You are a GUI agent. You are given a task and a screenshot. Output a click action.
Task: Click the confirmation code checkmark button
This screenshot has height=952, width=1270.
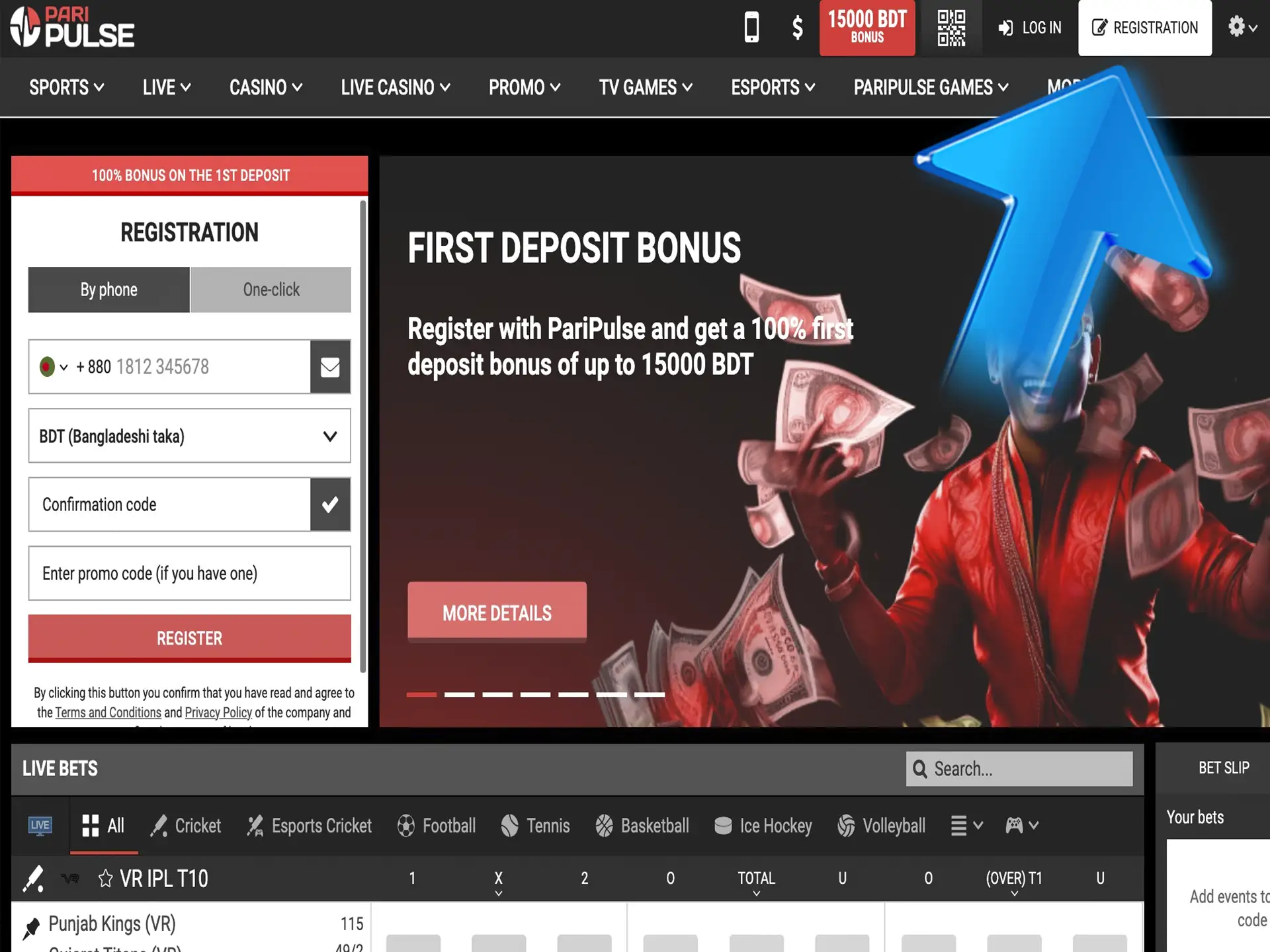click(x=330, y=504)
